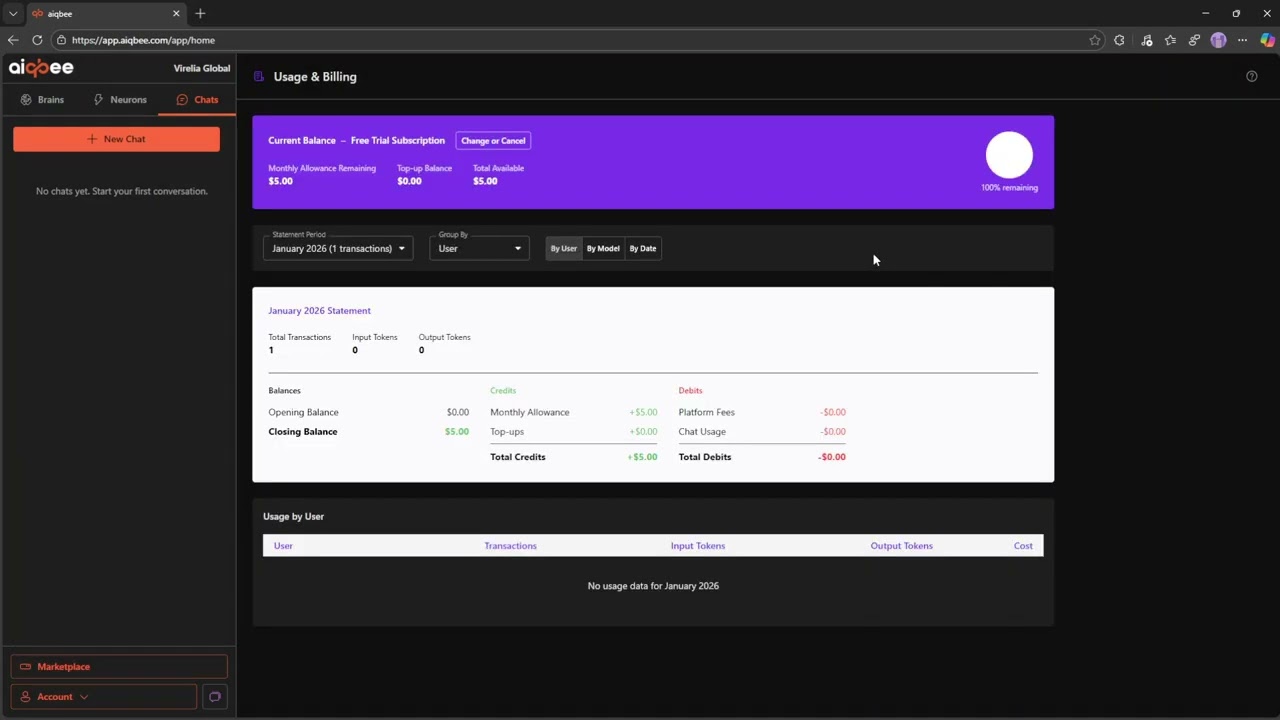Open the Copilot icon in the browser toolbar

tap(1267, 40)
